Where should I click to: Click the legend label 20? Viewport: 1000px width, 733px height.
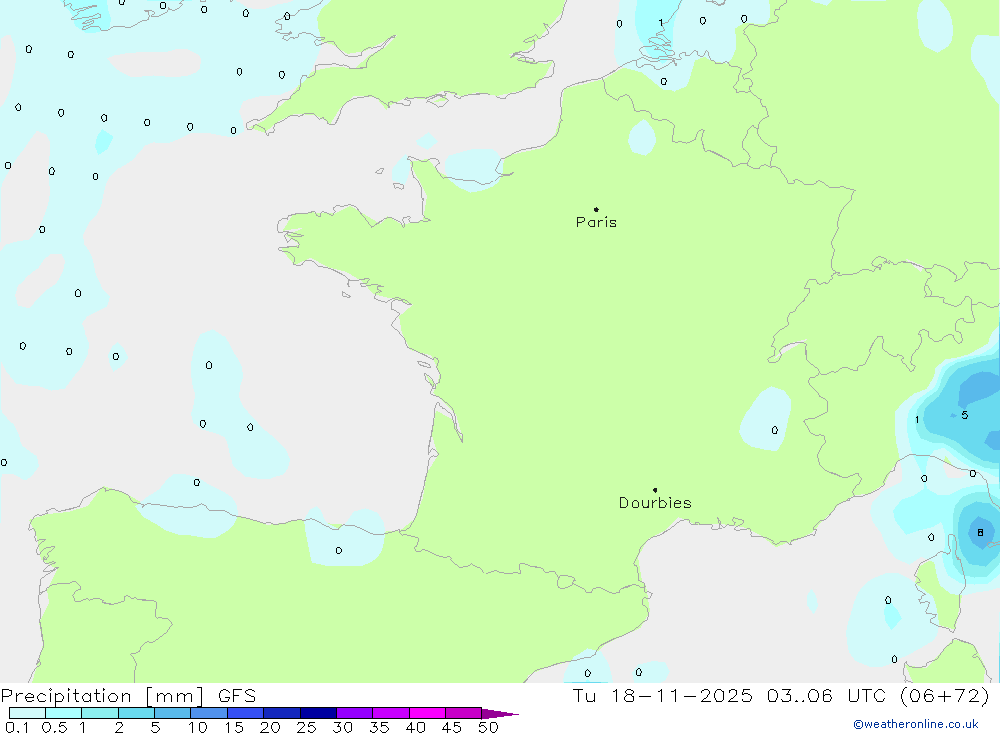click(270, 727)
